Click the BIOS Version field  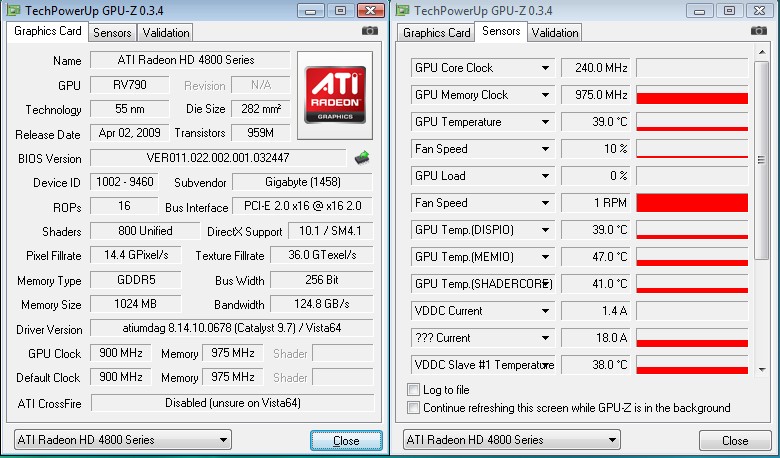click(x=218, y=158)
